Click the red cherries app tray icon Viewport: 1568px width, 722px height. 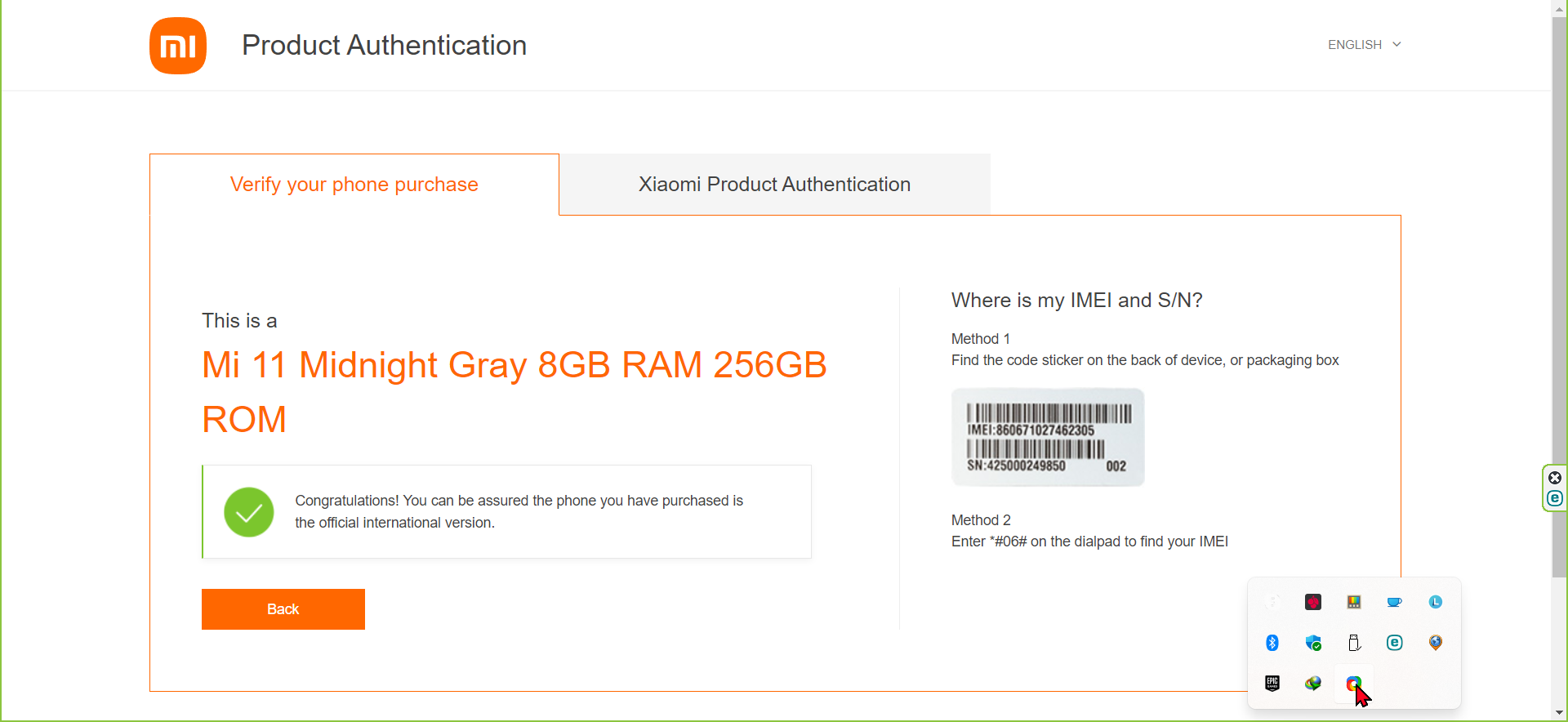pyautogui.click(x=1313, y=602)
